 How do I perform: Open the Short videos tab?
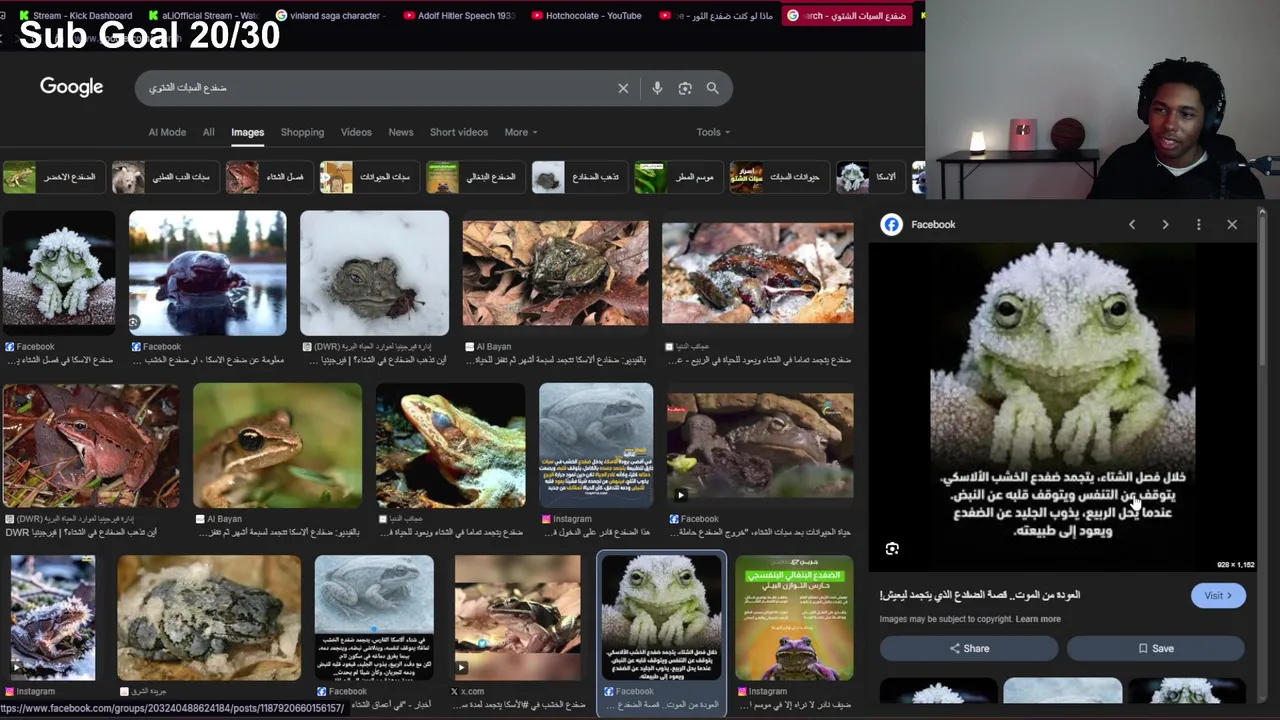[459, 132]
